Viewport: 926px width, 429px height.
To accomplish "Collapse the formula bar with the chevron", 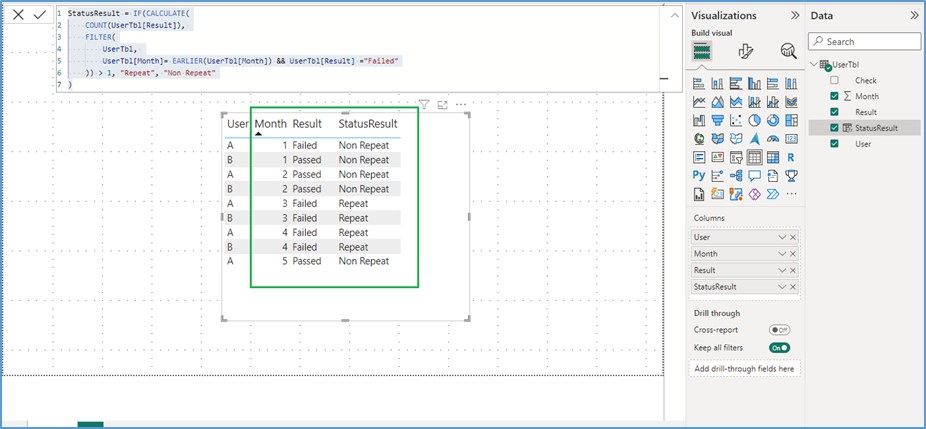I will point(674,17).
